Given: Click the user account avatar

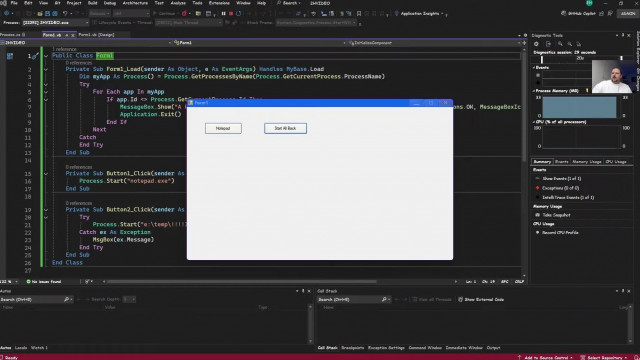Looking at the screenshot, I should click(x=589, y=3).
